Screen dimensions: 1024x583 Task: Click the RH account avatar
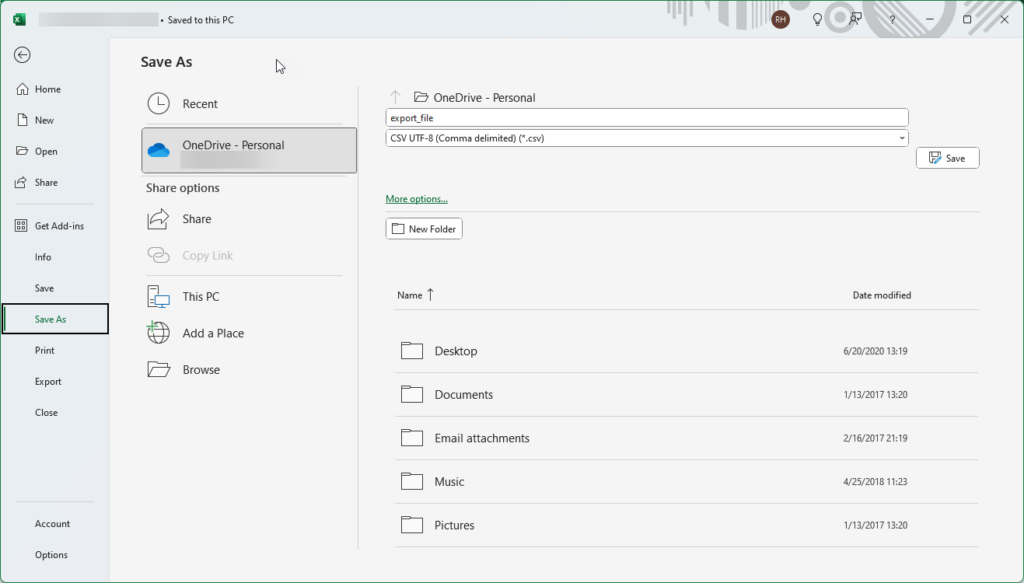click(x=780, y=20)
